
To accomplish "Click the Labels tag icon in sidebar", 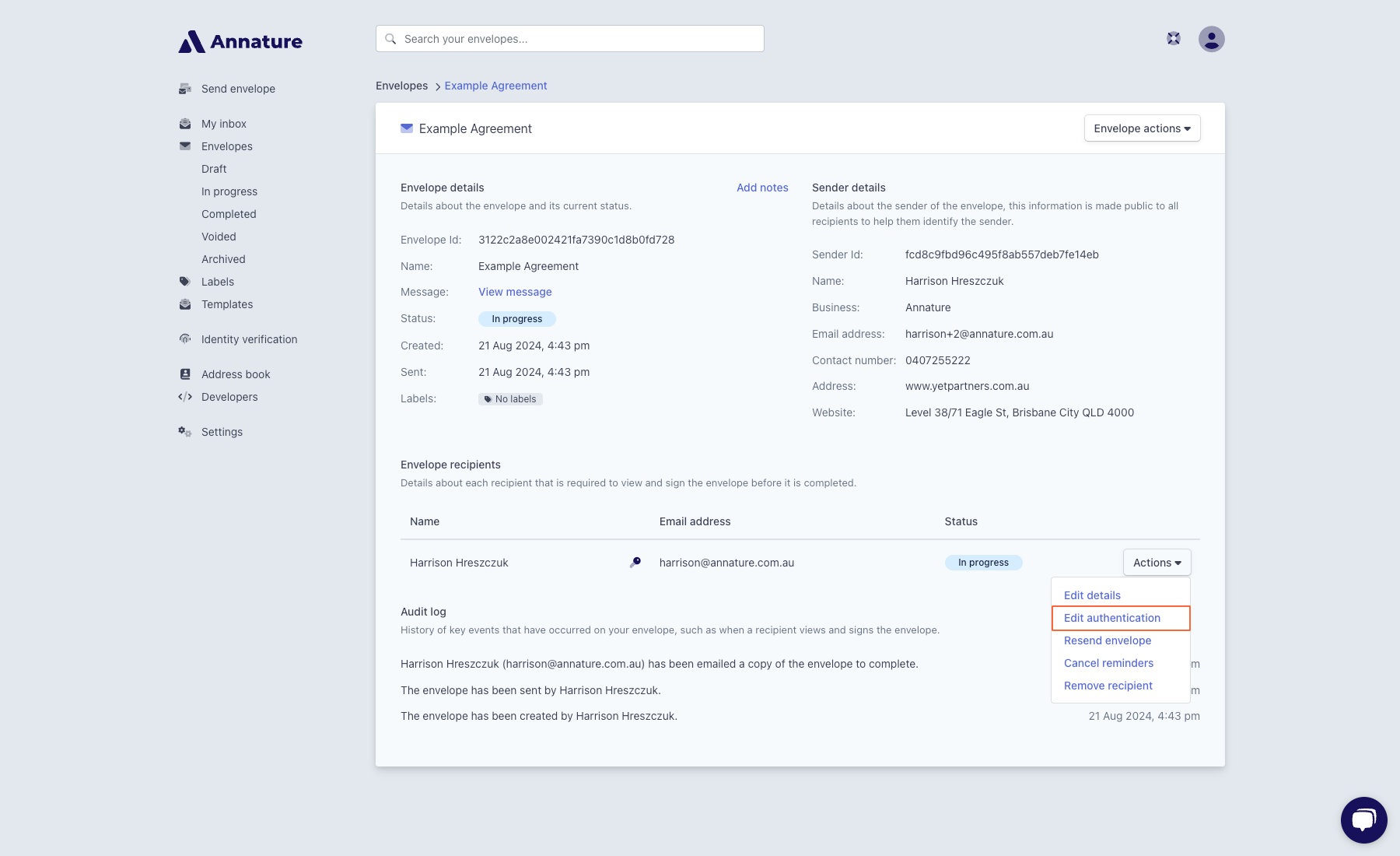I will (185, 282).
